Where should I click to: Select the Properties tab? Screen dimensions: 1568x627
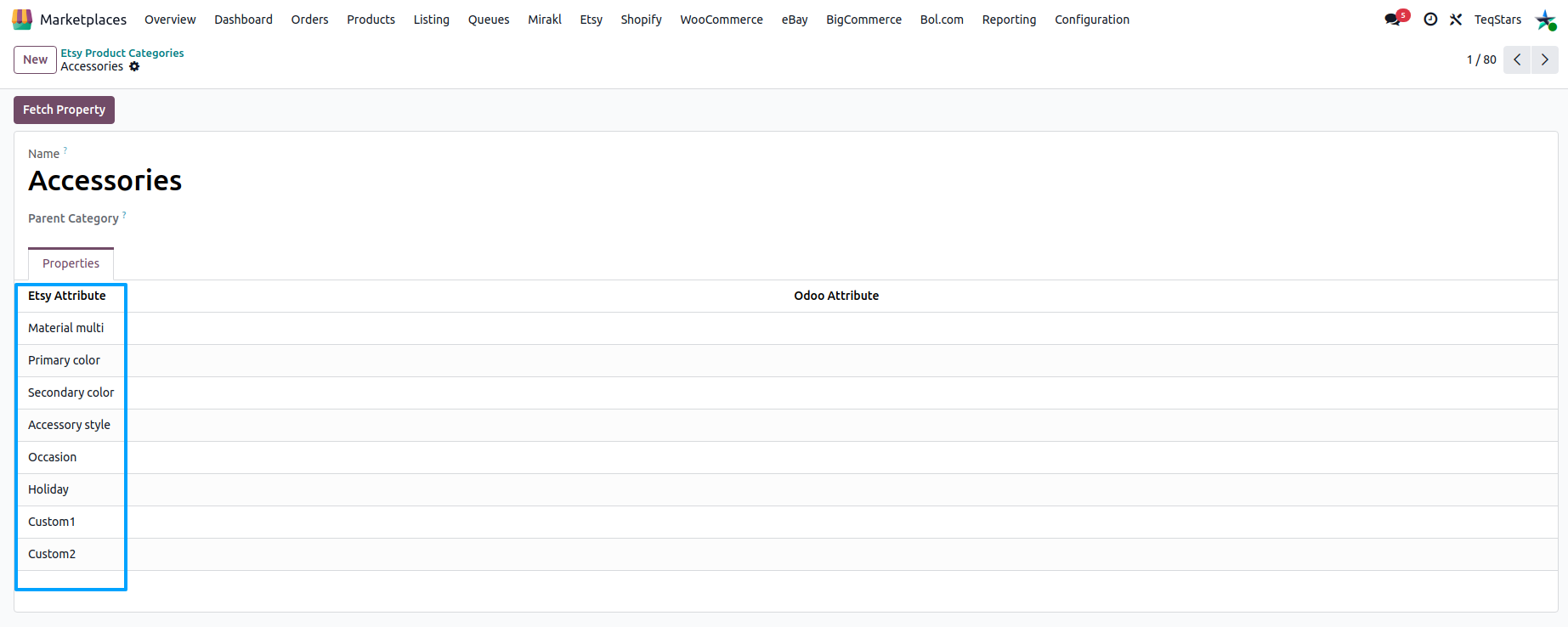[x=71, y=263]
